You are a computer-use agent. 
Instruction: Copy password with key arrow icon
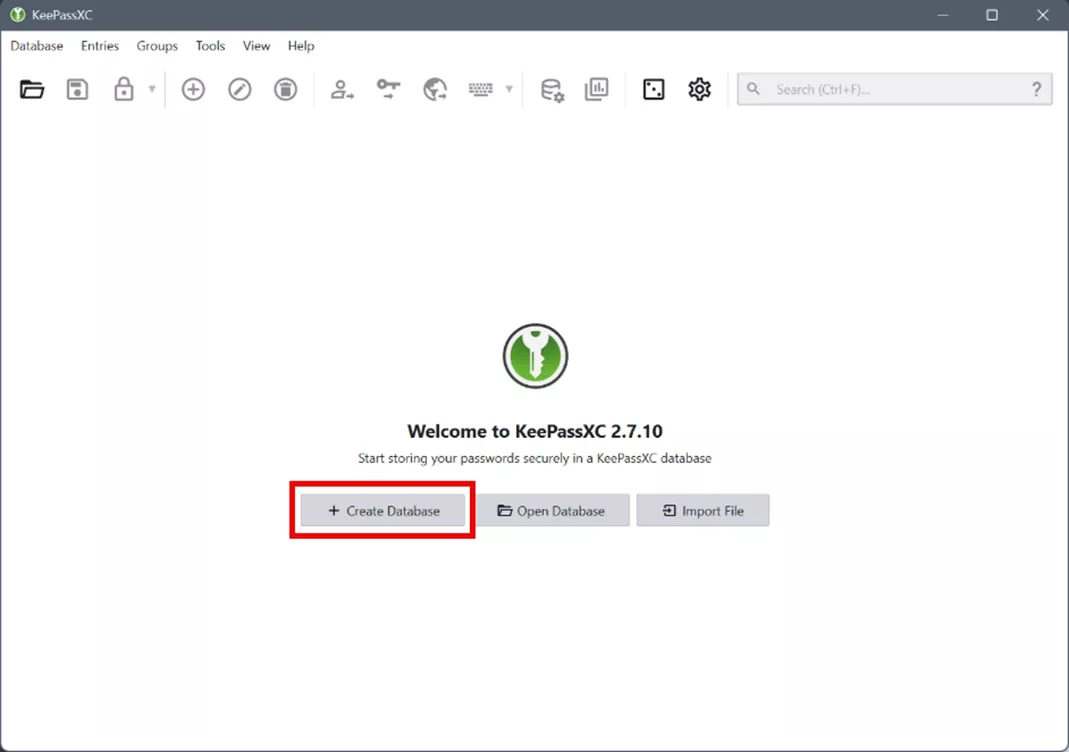point(389,89)
